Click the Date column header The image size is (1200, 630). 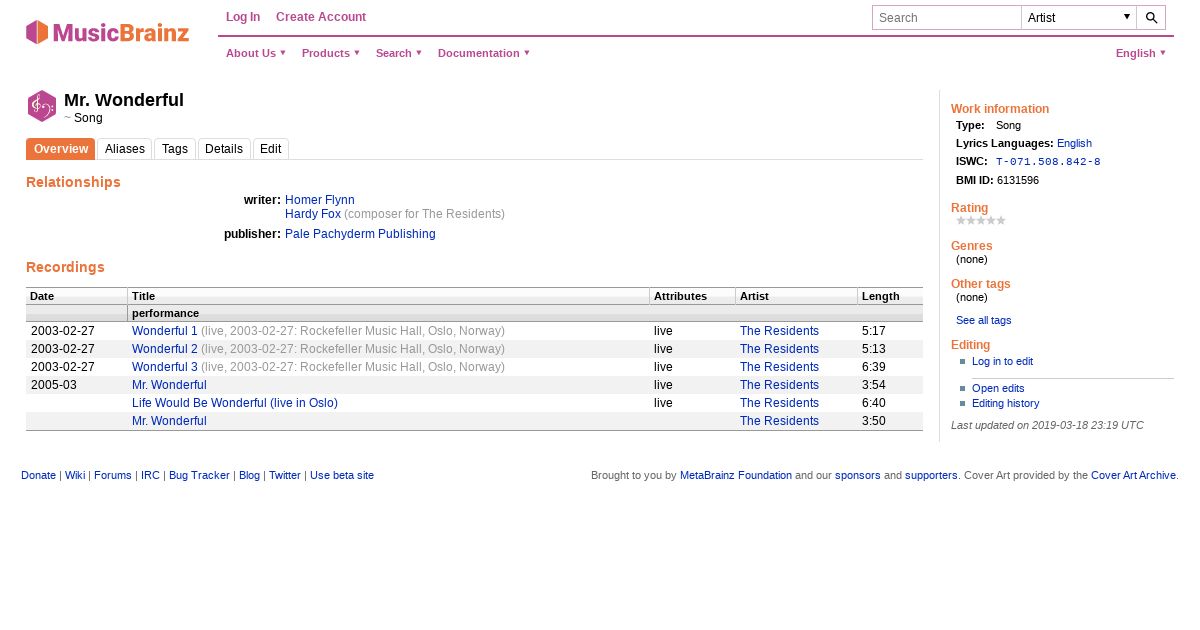pyautogui.click(x=77, y=296)
